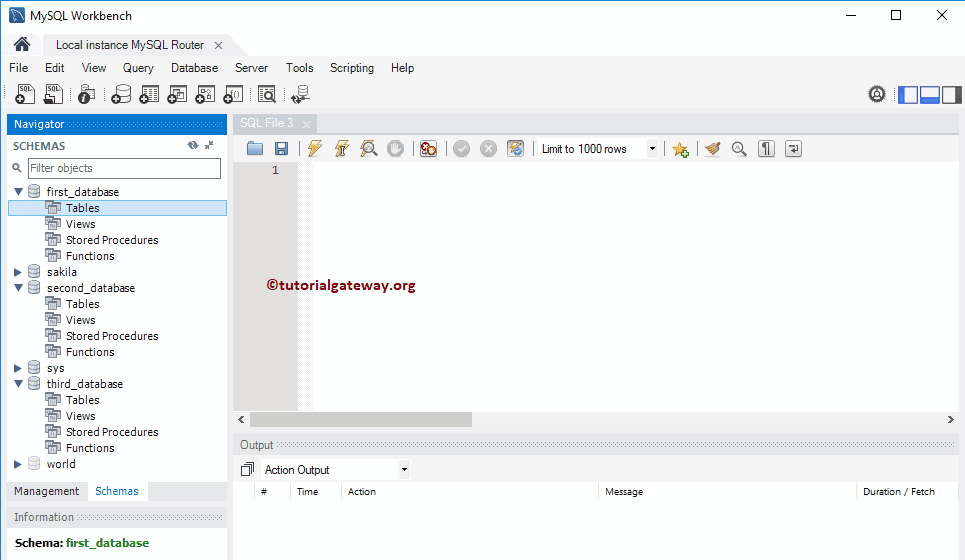The width and height of the screenshot is (965, 560).
Task: Open Workbench preferences gear icon
Action: pyautogui.click(x=876, y=94)
